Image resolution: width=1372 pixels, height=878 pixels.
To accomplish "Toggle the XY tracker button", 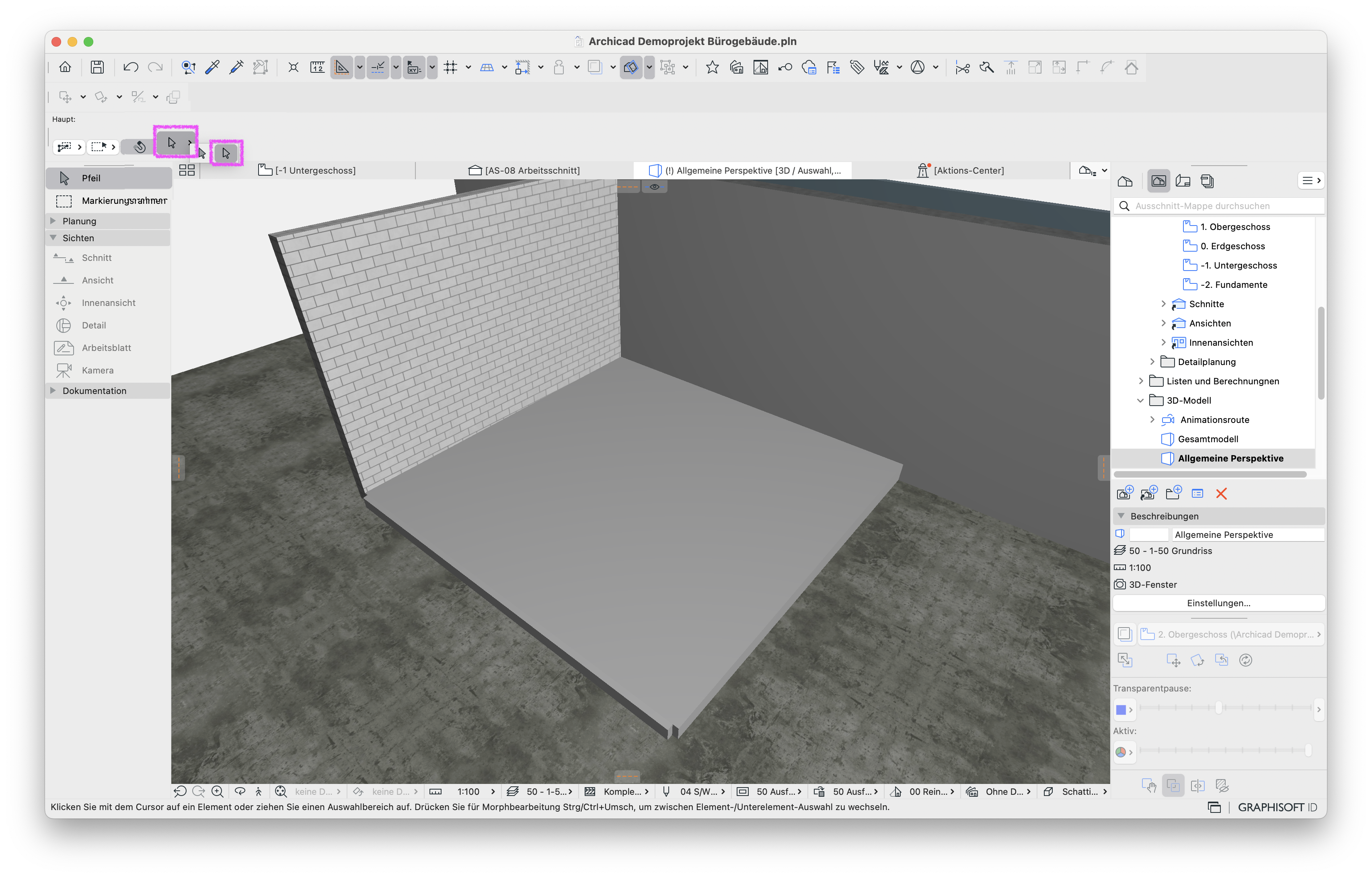I will (414, 67).
